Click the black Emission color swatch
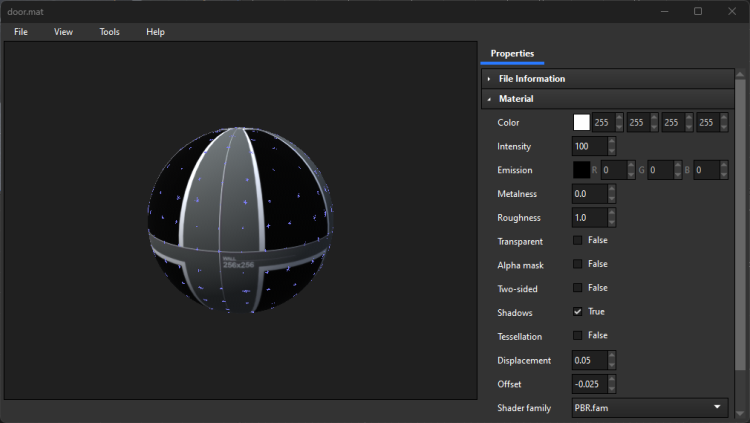The width and height of the screenshot is (750, 423). pyautogui.click(x=581, y=170)
